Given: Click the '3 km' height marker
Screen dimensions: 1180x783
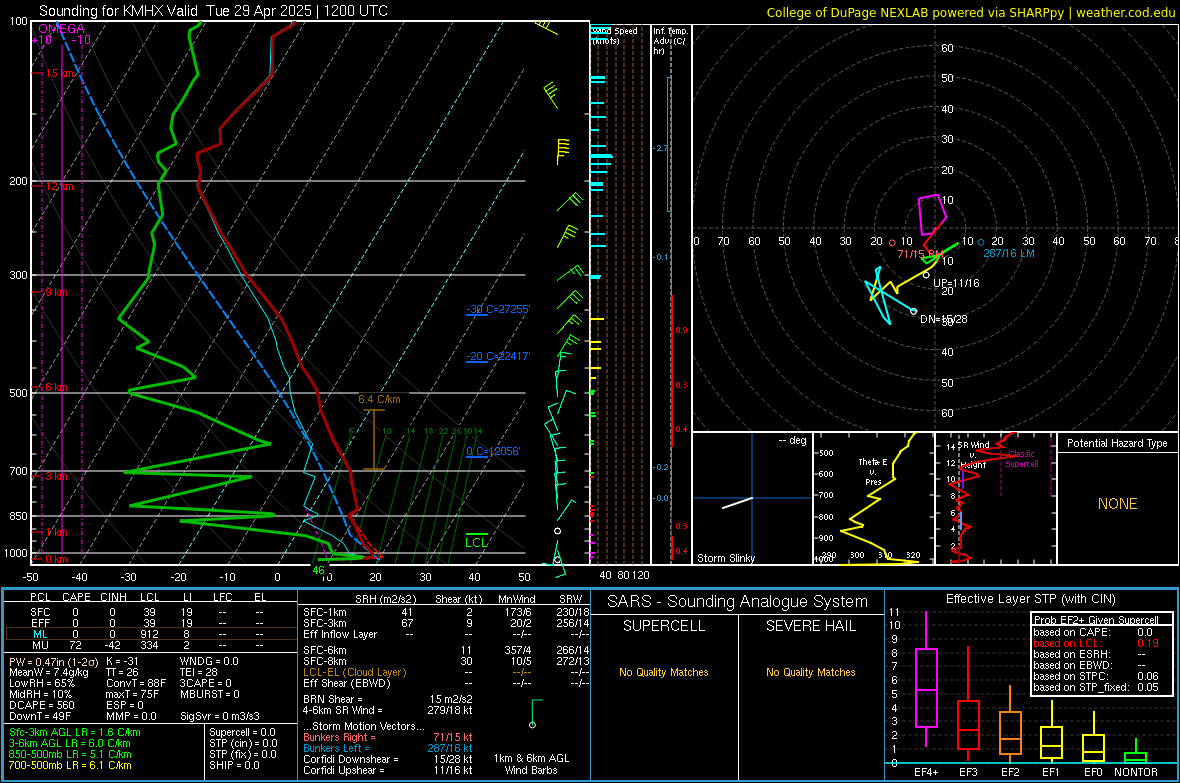Looking at the screenshot, I should point(56,476).
